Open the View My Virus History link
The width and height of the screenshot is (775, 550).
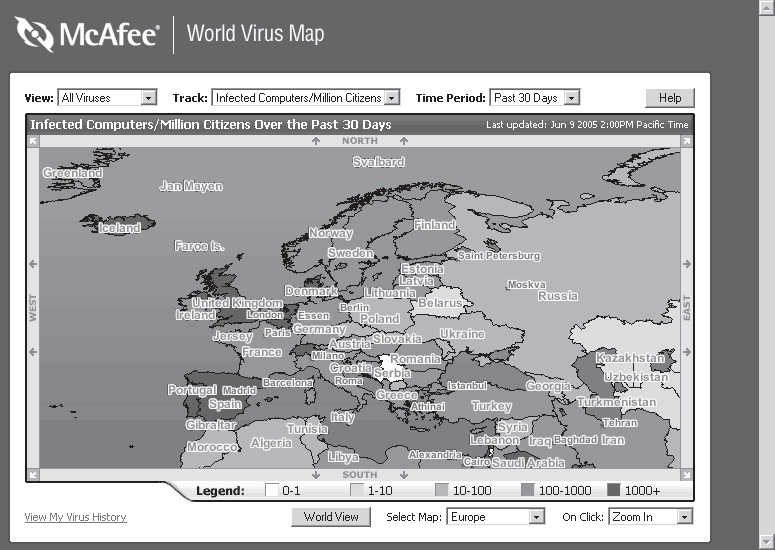75,517
